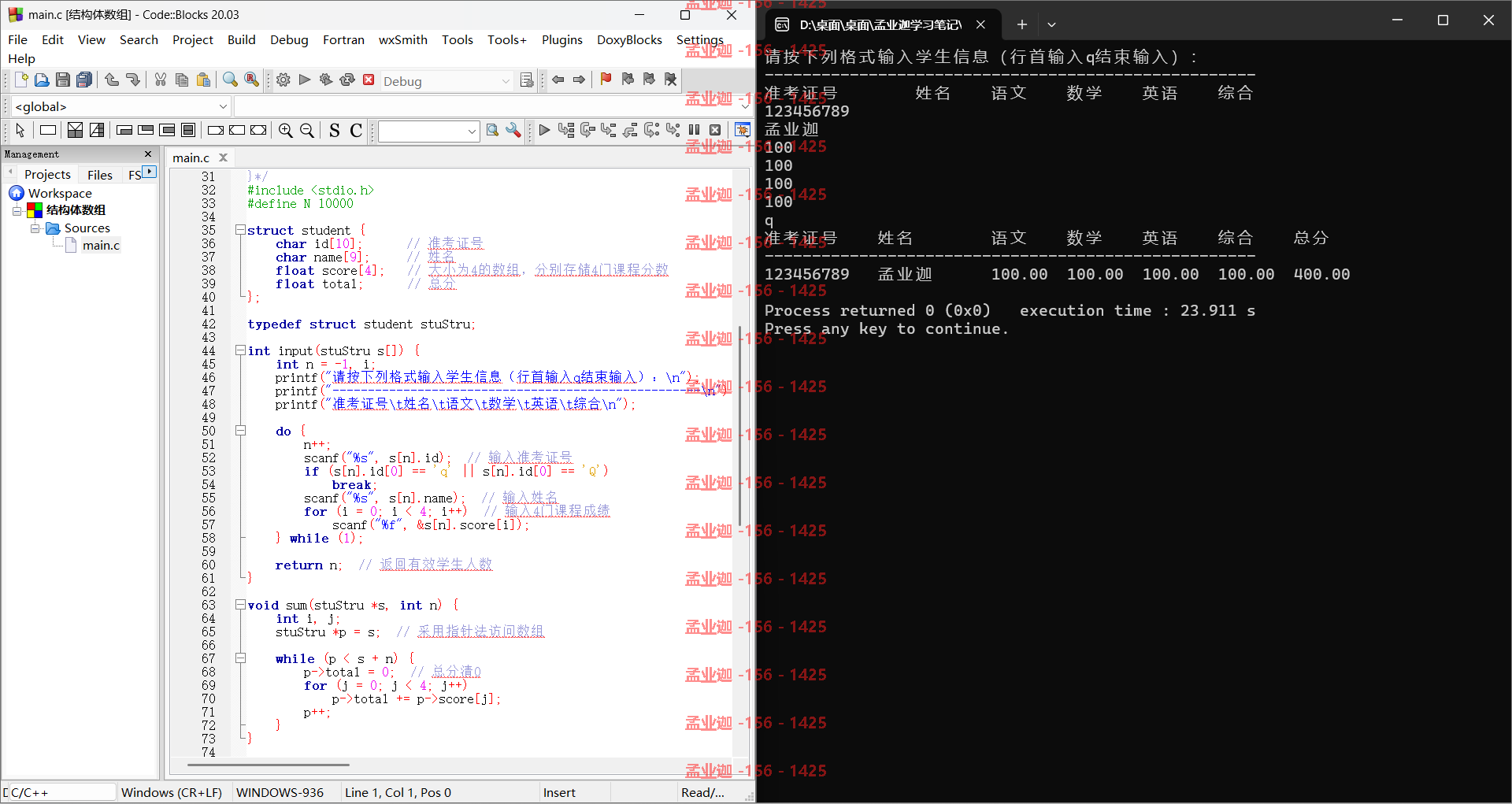
Task: Fold the do loop block
Action: (x=240, y=431)
